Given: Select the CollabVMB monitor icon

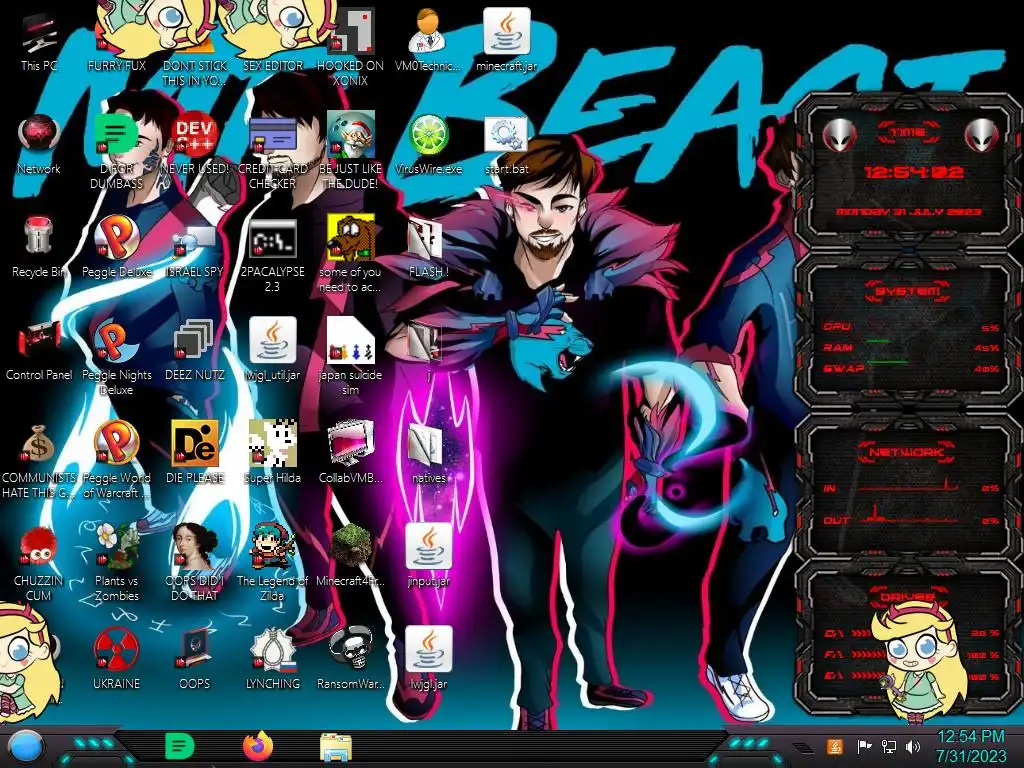Looking at the screenshot, I should tap(350, 453).
